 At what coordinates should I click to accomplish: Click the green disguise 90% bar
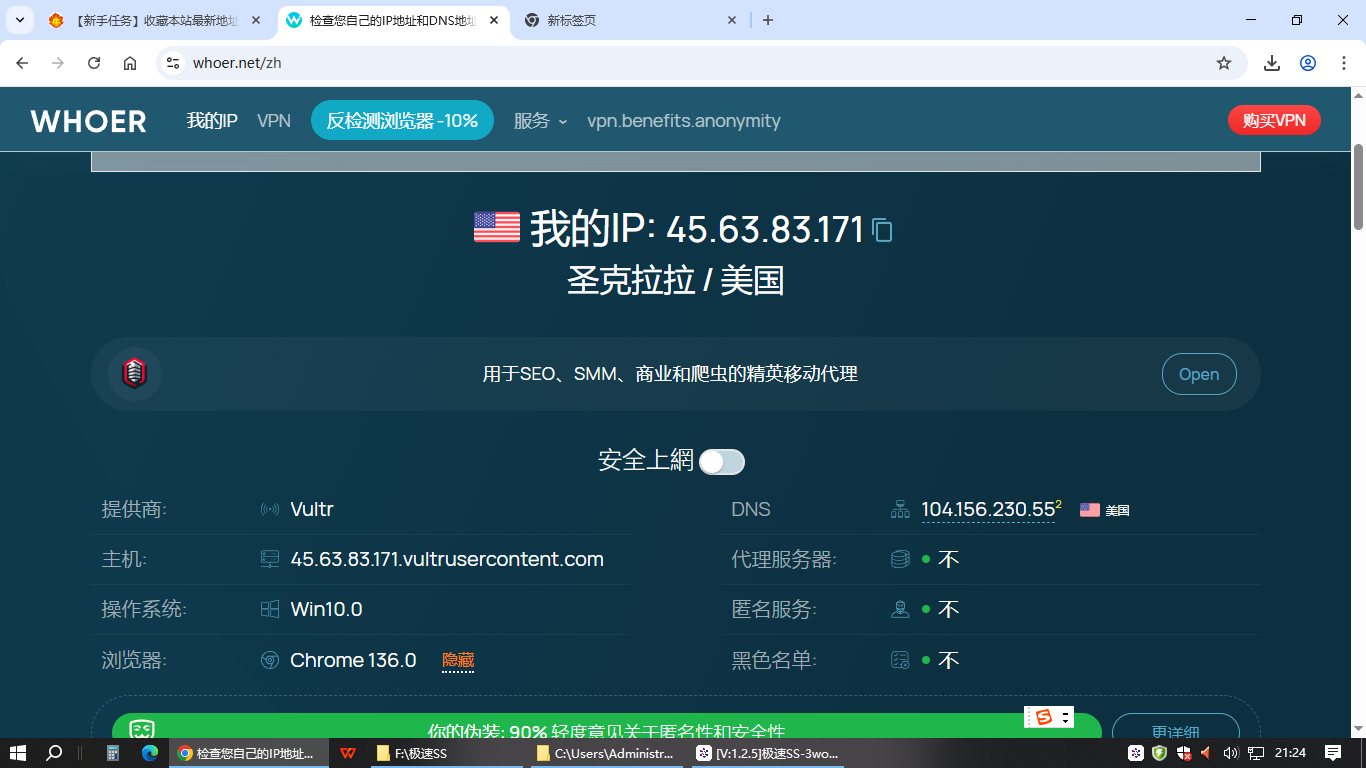[606, 727]
